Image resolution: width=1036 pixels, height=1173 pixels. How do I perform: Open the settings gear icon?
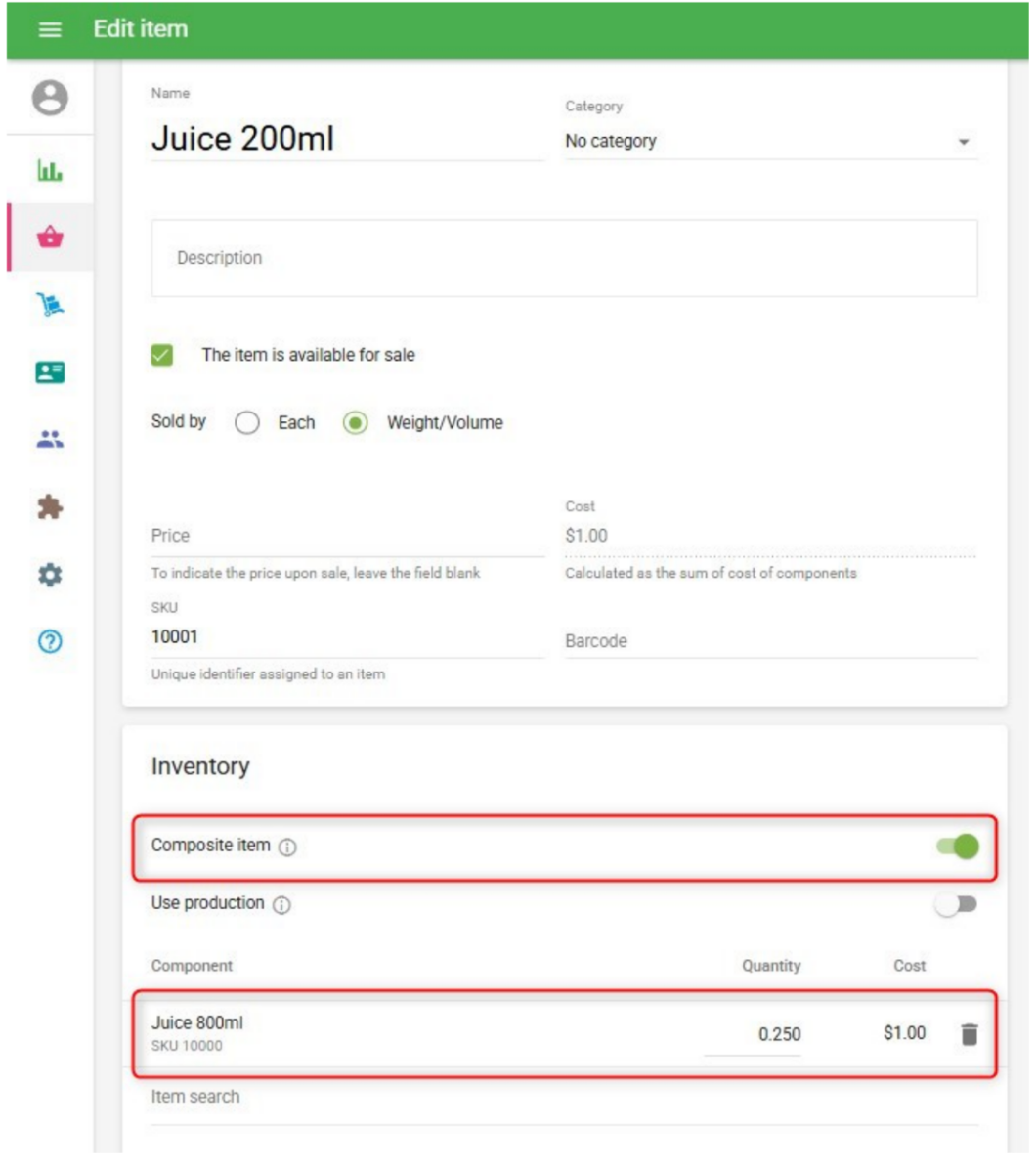[x=50, y=575]
